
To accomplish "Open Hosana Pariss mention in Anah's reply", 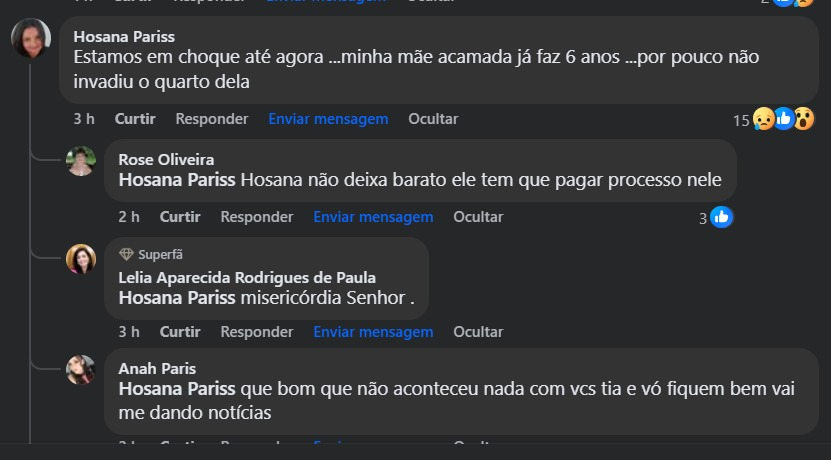I will [177, 388].
